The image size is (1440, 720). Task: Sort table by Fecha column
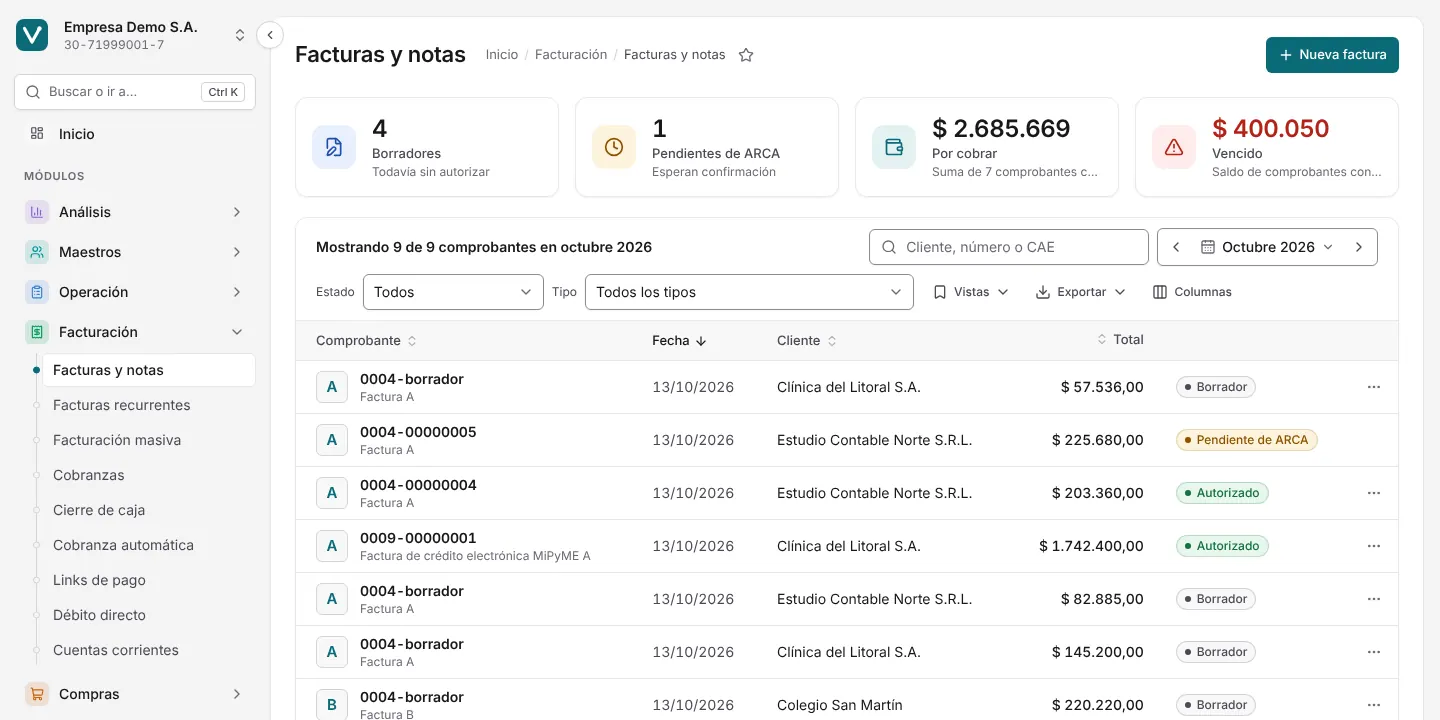pos(680,341)
